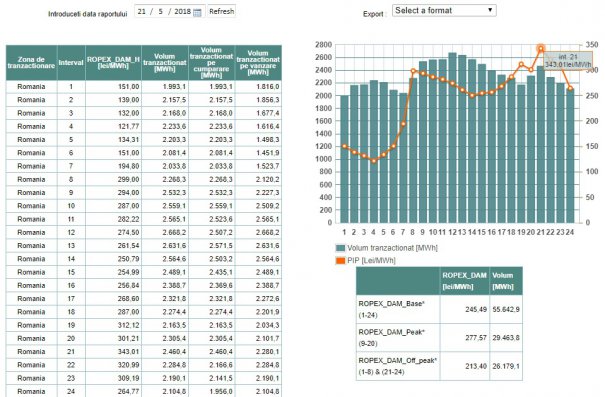Click the Interval column header
Viewport: 605px width, 397px height.
coord(71,63)
